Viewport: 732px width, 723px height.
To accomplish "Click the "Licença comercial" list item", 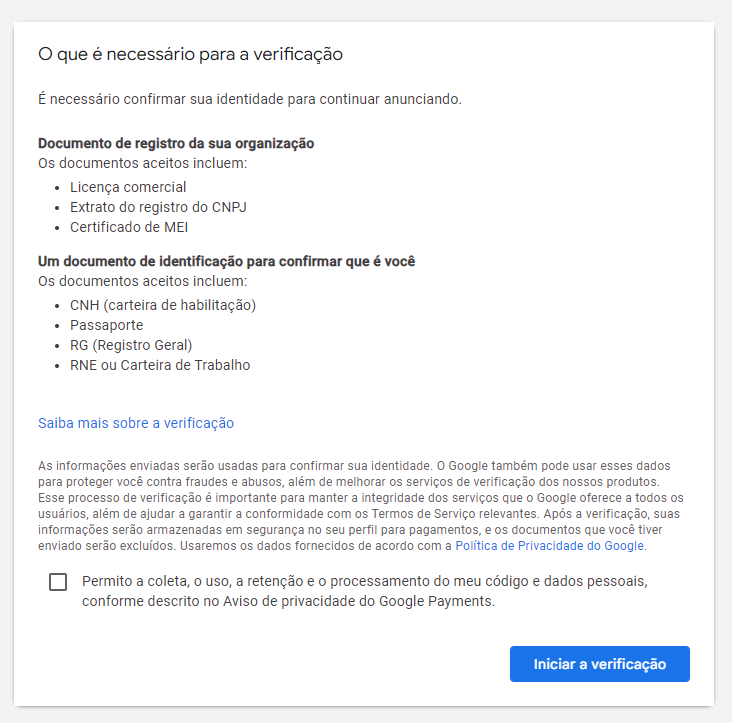I will tap(128, 187).
